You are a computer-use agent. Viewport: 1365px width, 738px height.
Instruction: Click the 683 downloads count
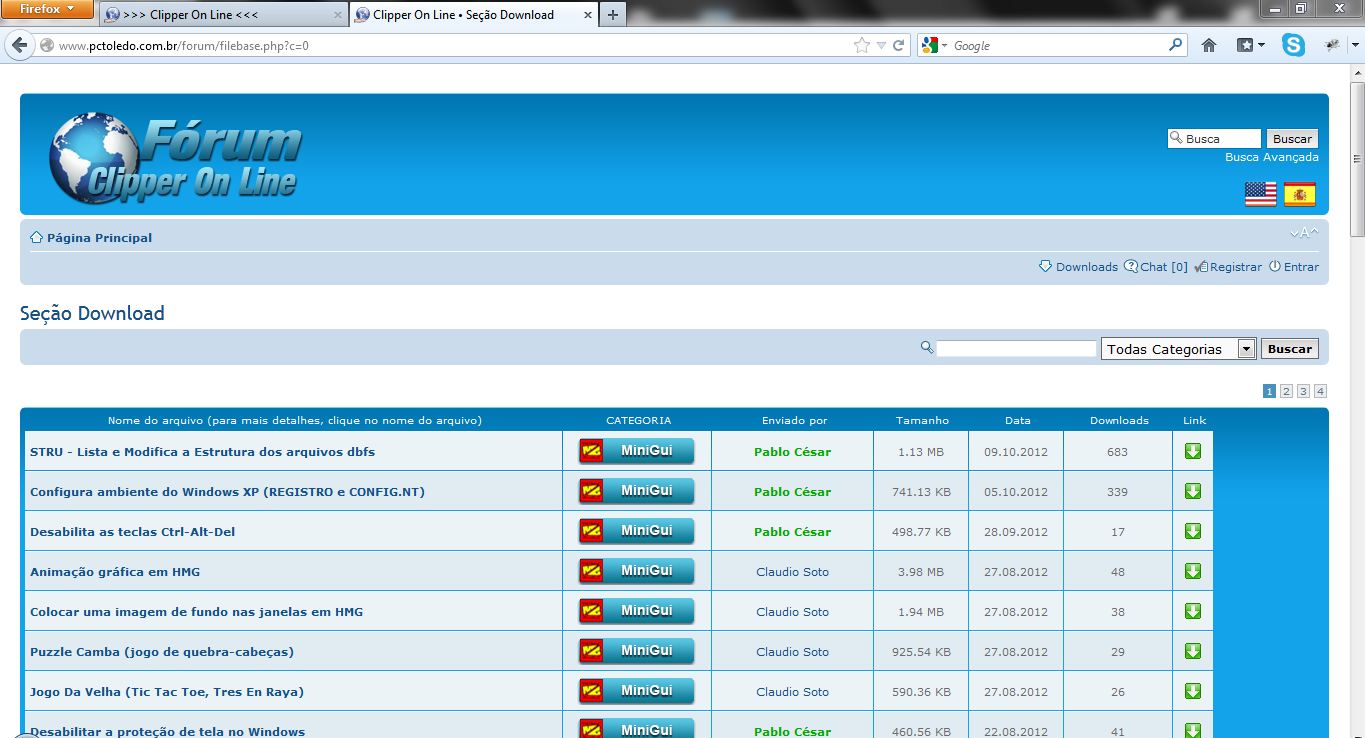click(1117, 452)
